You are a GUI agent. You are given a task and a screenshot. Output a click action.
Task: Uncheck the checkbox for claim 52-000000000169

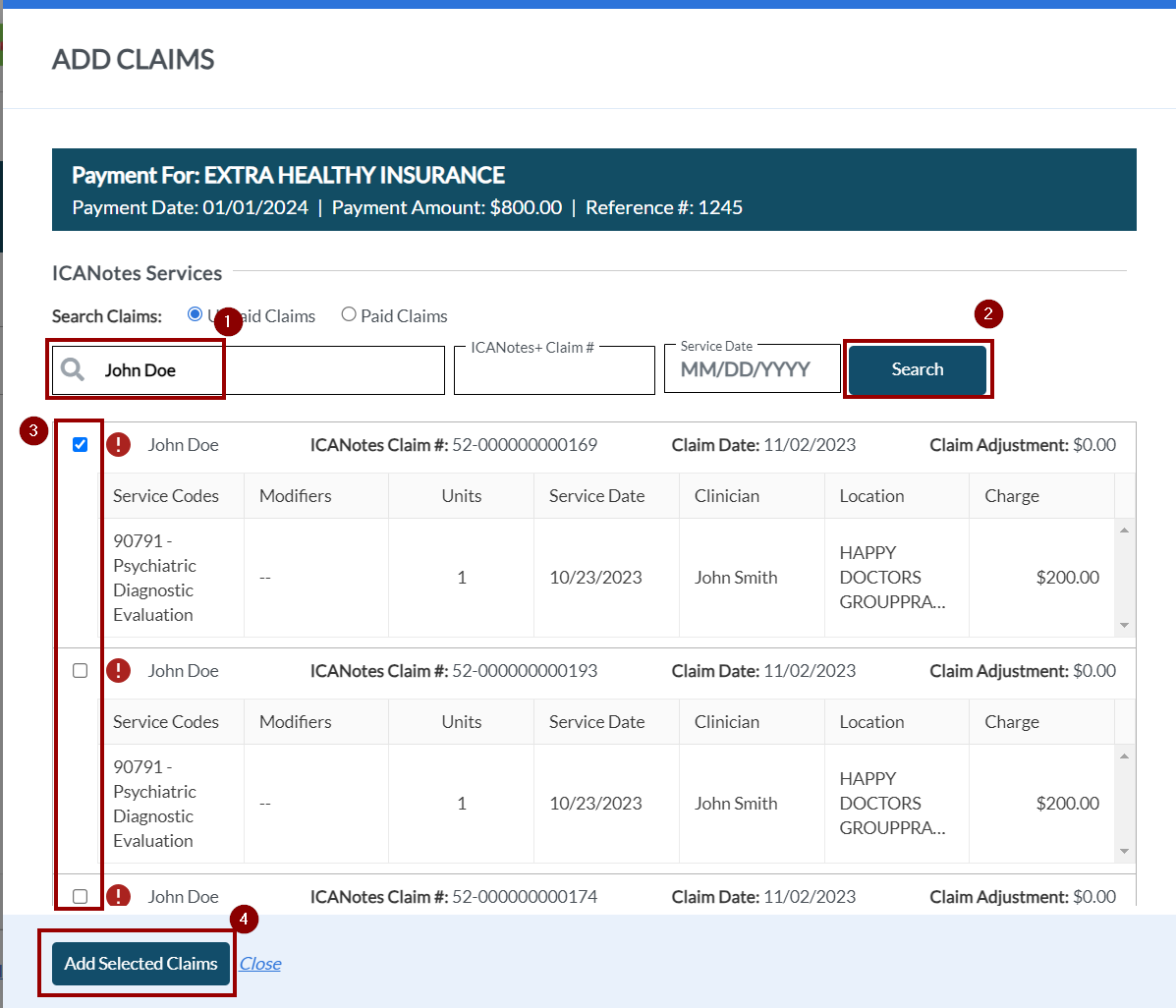point(81,445)
